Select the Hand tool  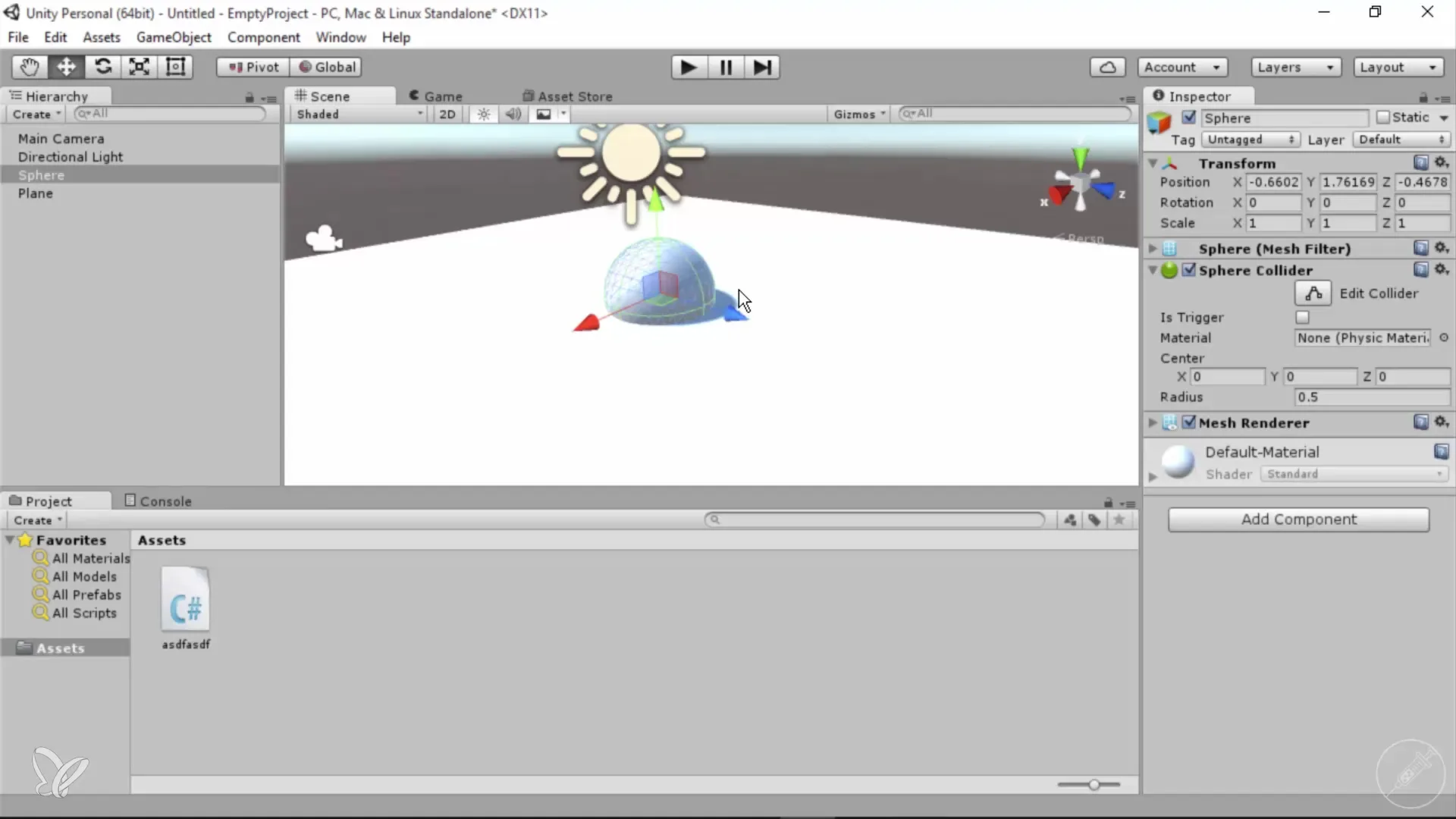[x=30, y=67]
